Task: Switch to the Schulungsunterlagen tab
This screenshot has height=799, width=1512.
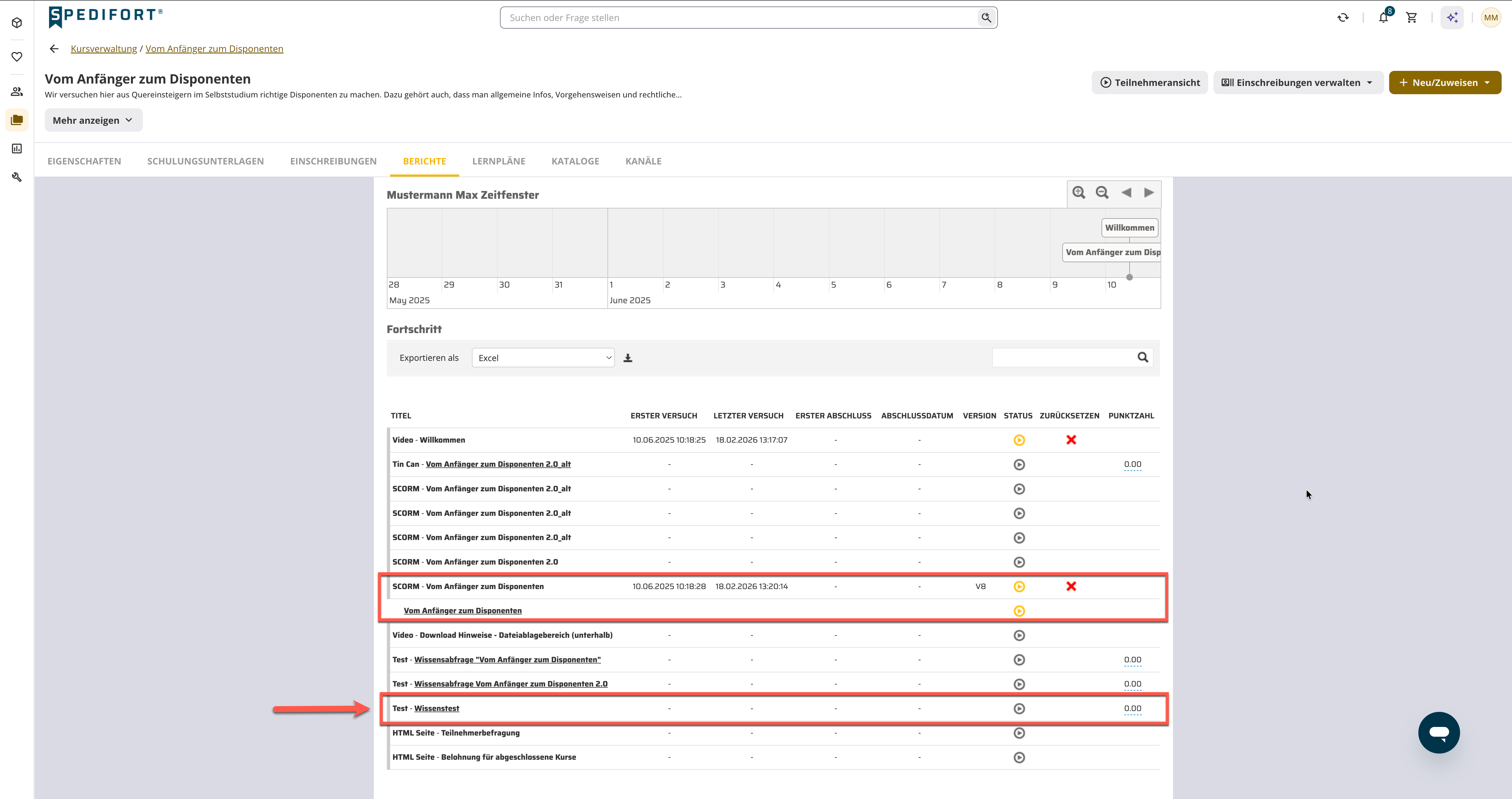Action: pyautogui.click(x=206, y=162)
